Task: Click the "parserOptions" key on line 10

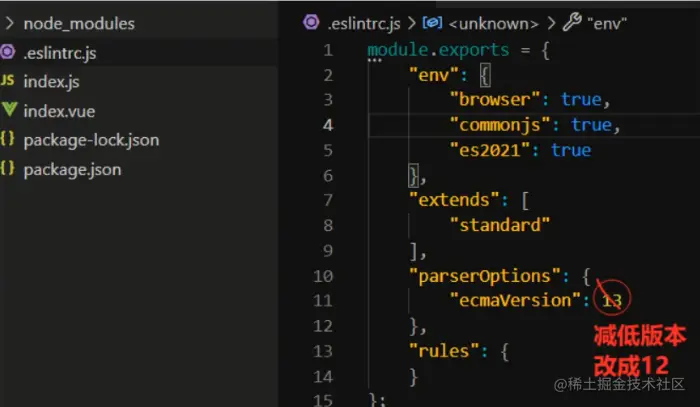Action: 484,276
